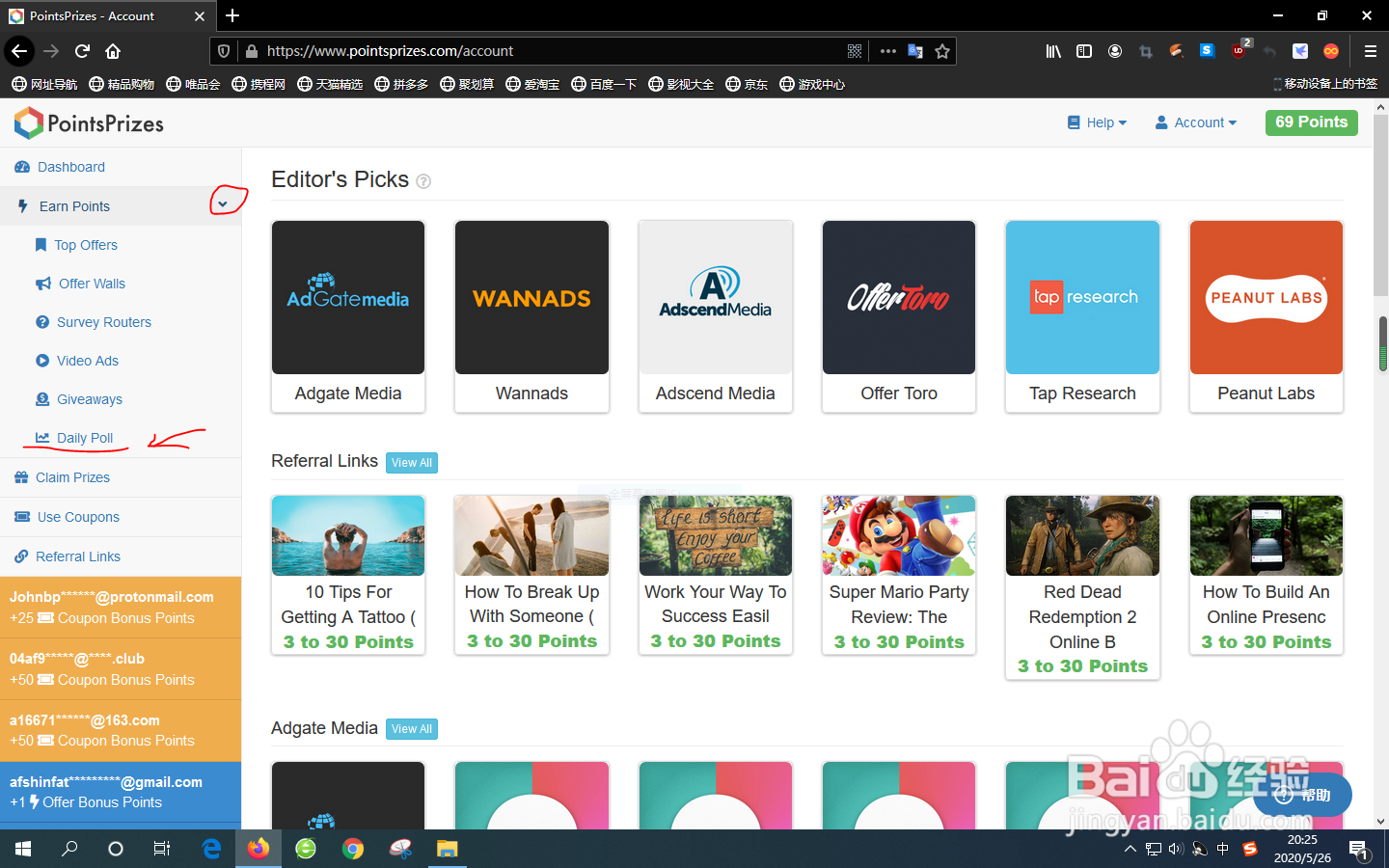1389x868 pixels.
Task: Open the Editor's Picks help question icon
Action: coord(423,181)
